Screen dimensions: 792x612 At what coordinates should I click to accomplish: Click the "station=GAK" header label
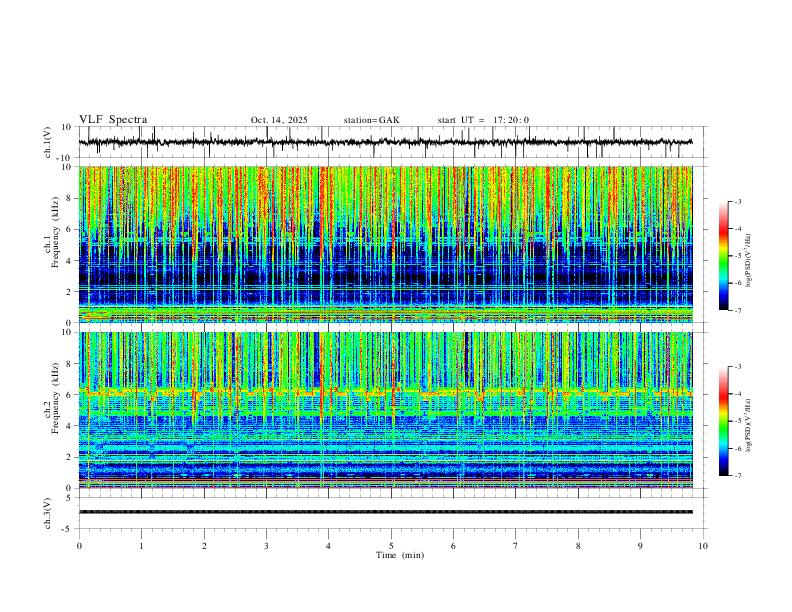[371, 120]
